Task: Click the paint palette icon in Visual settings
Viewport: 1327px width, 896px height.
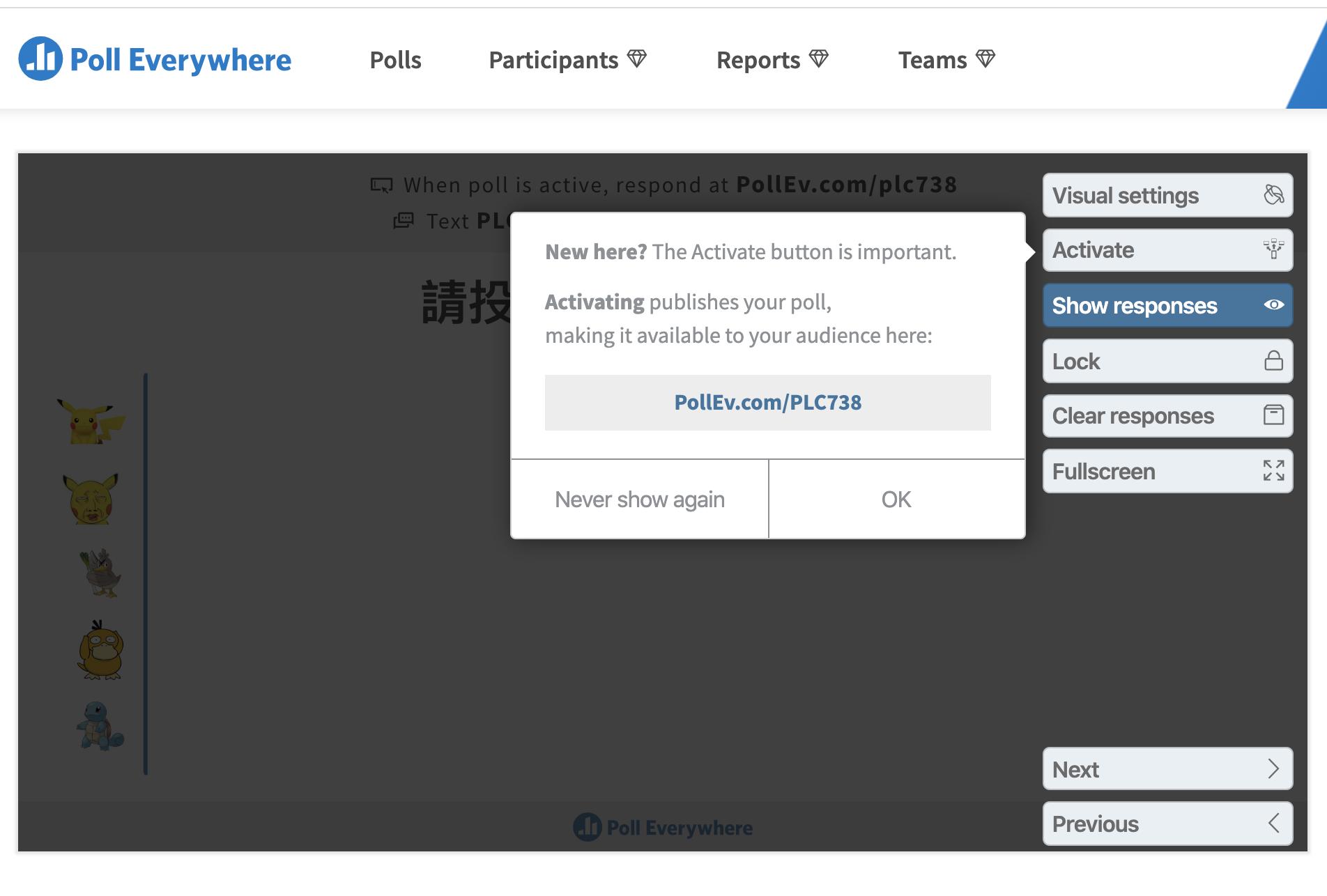Action: point(1273,194)
